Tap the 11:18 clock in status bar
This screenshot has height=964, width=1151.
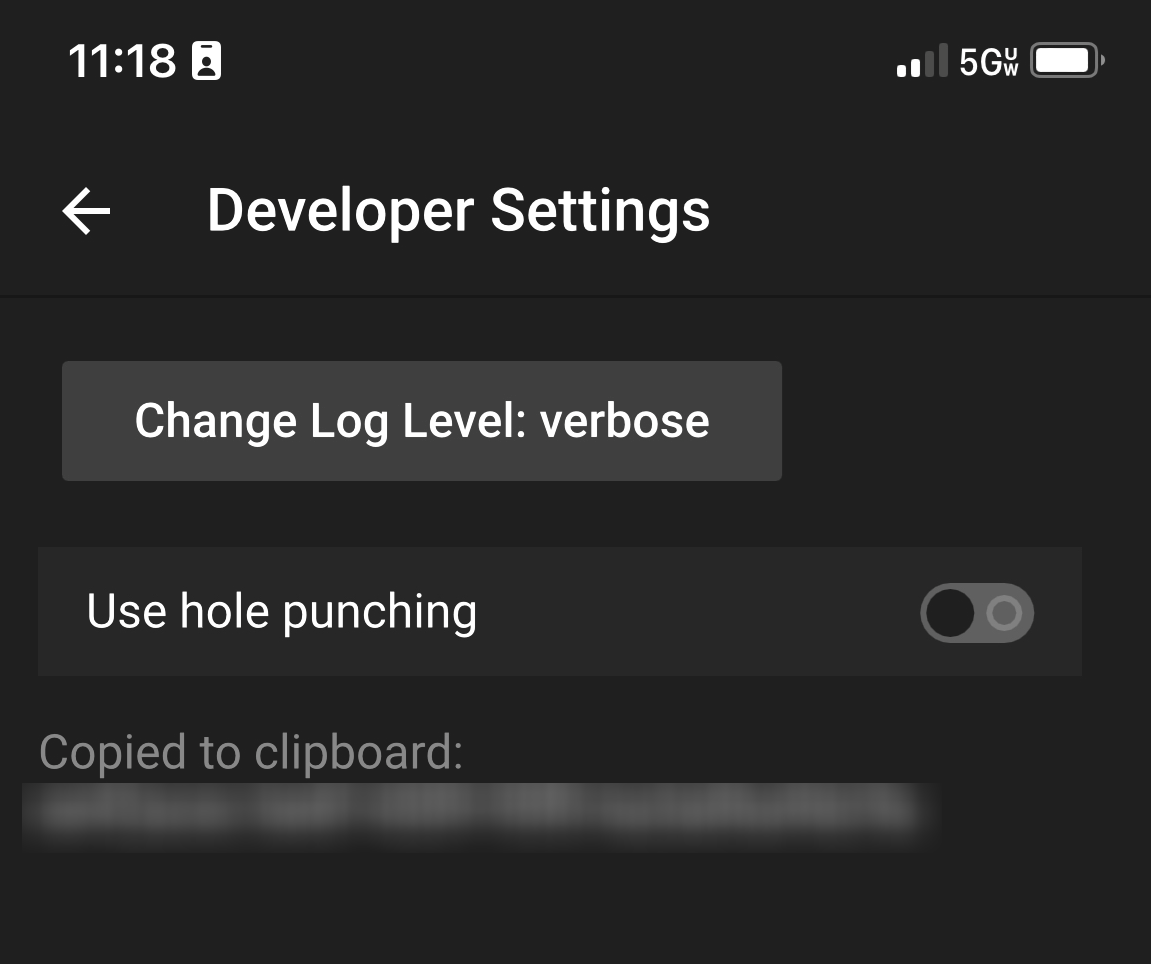point(122,60)
